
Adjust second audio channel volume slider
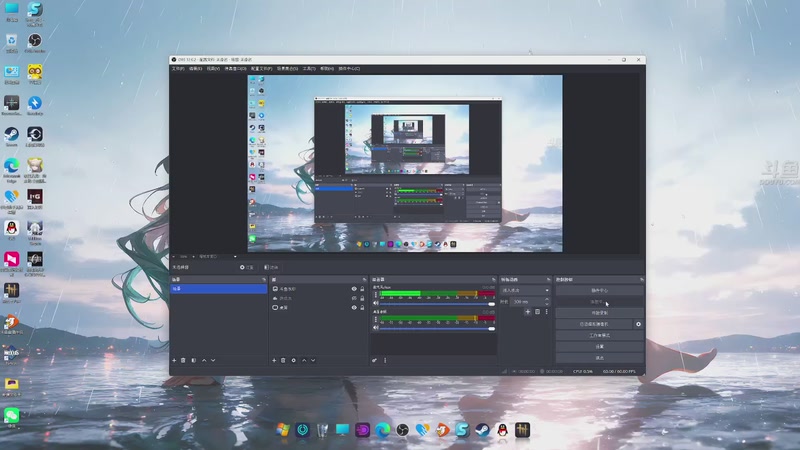(x=437, y=328)
